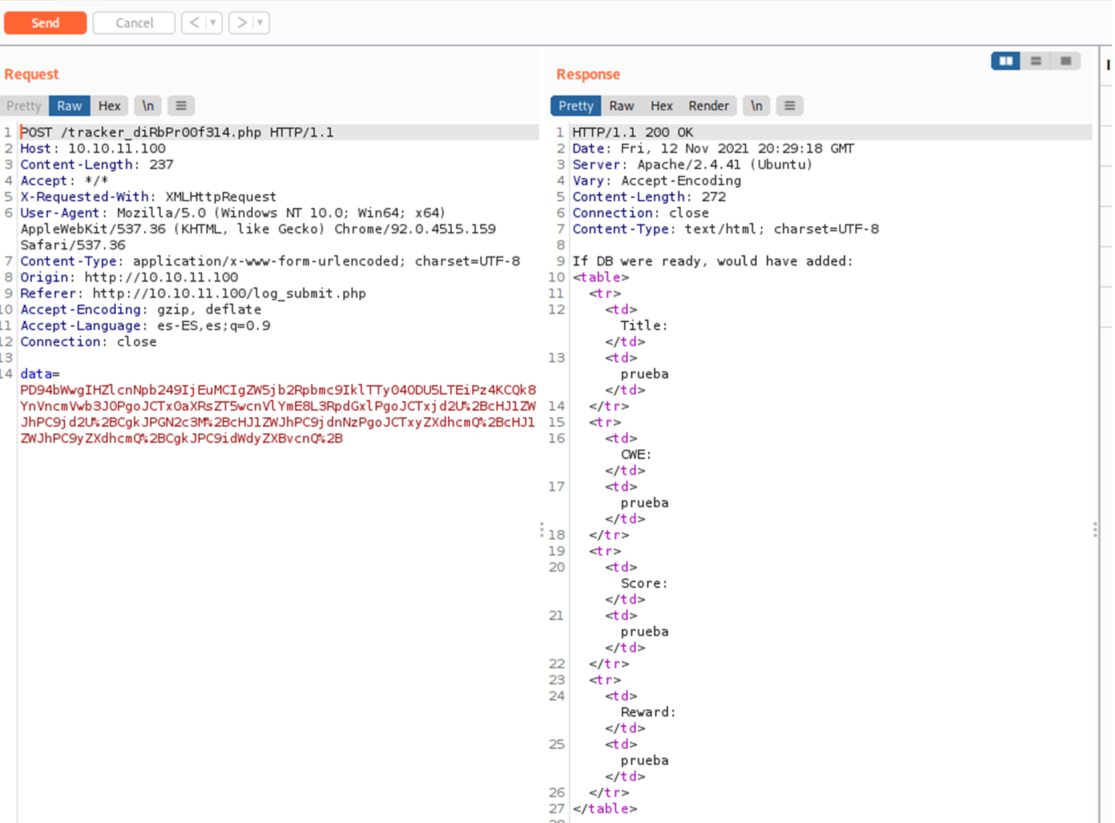Screen dimensions: 1115x823
Task: Click the divider handle between Request and Response
Action: 542,530
